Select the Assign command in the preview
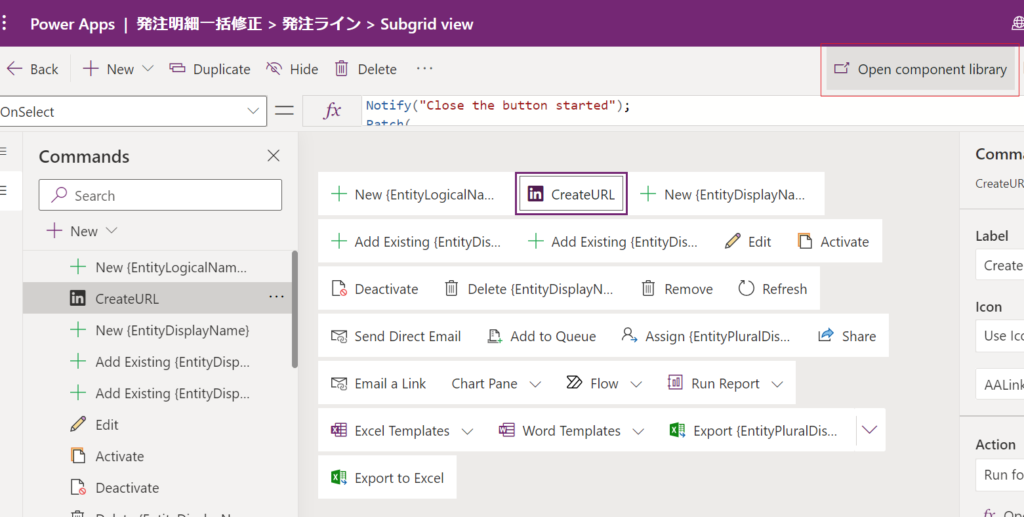This screenshot has height=517, width=1024. pyautogui.click(x=707, y=336)
